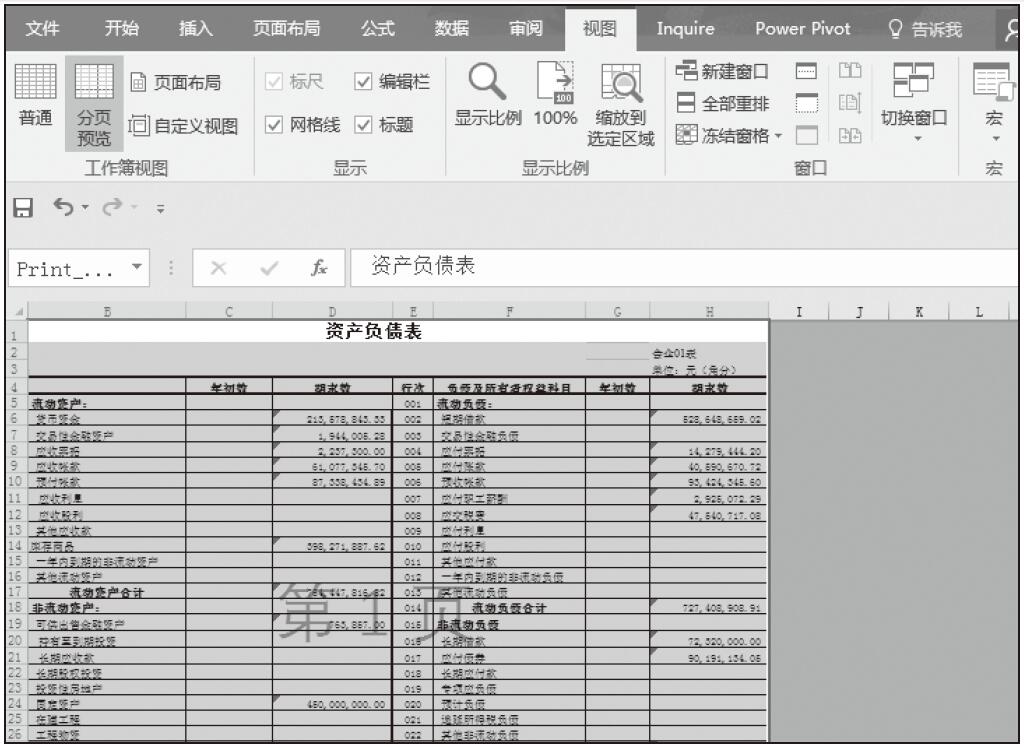Click cell with value 72,320,000.00
Image resolution: width=1024 pixels, height=747 pixels.
click(709, 641)
